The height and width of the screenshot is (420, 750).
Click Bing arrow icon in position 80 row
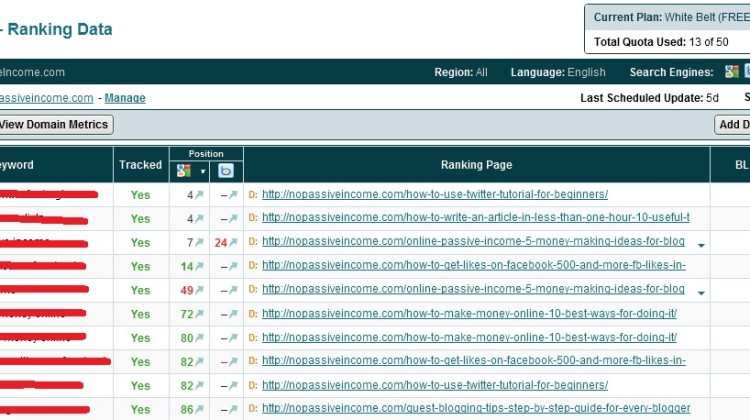(x=233, y=338)
